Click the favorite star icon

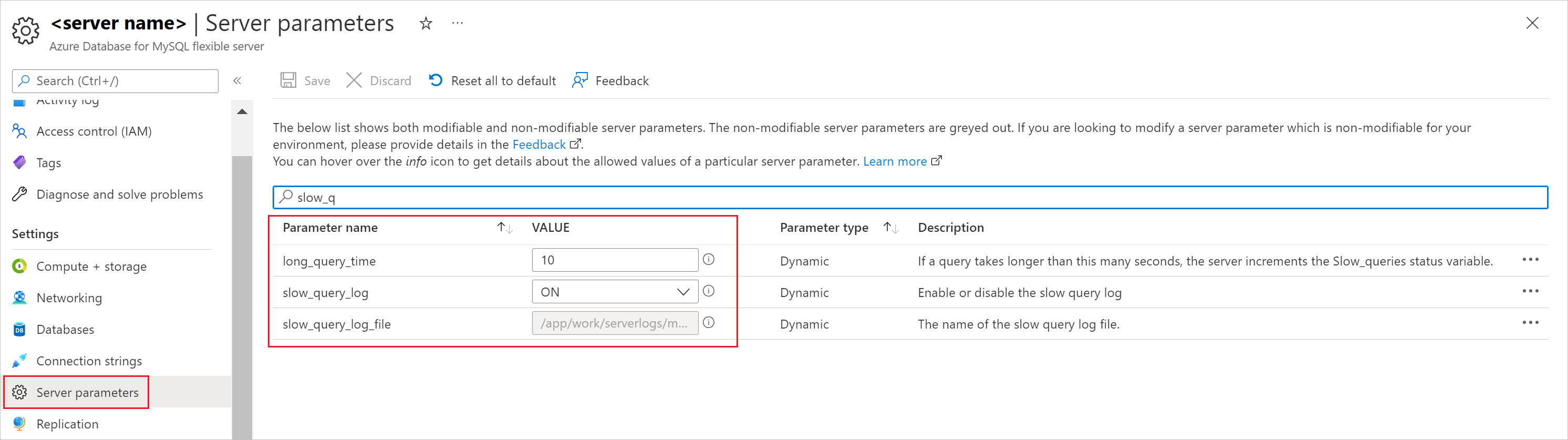[x=426, y=24]
